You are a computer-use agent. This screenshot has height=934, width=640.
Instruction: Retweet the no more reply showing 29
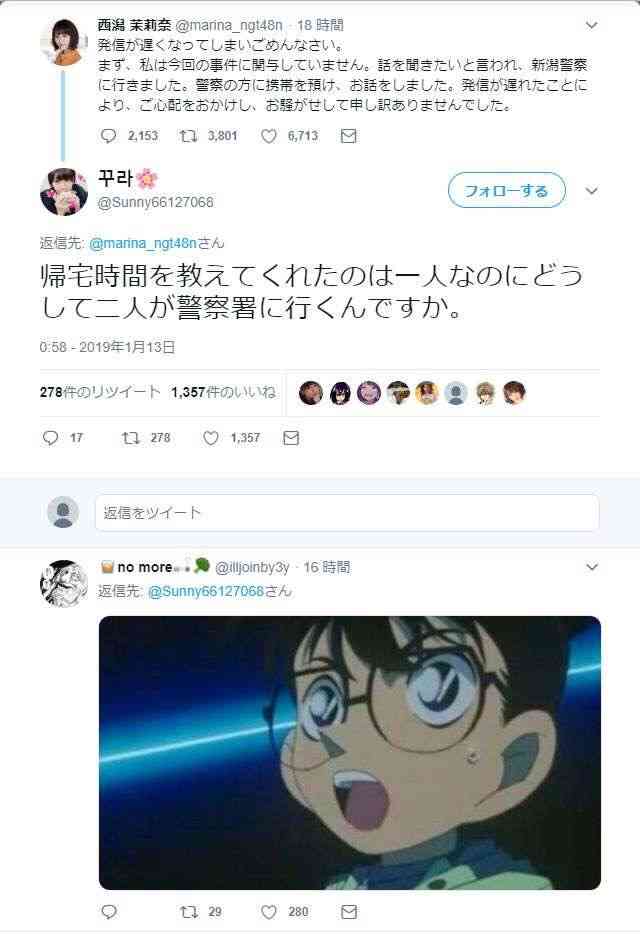(x=188, y=911)
